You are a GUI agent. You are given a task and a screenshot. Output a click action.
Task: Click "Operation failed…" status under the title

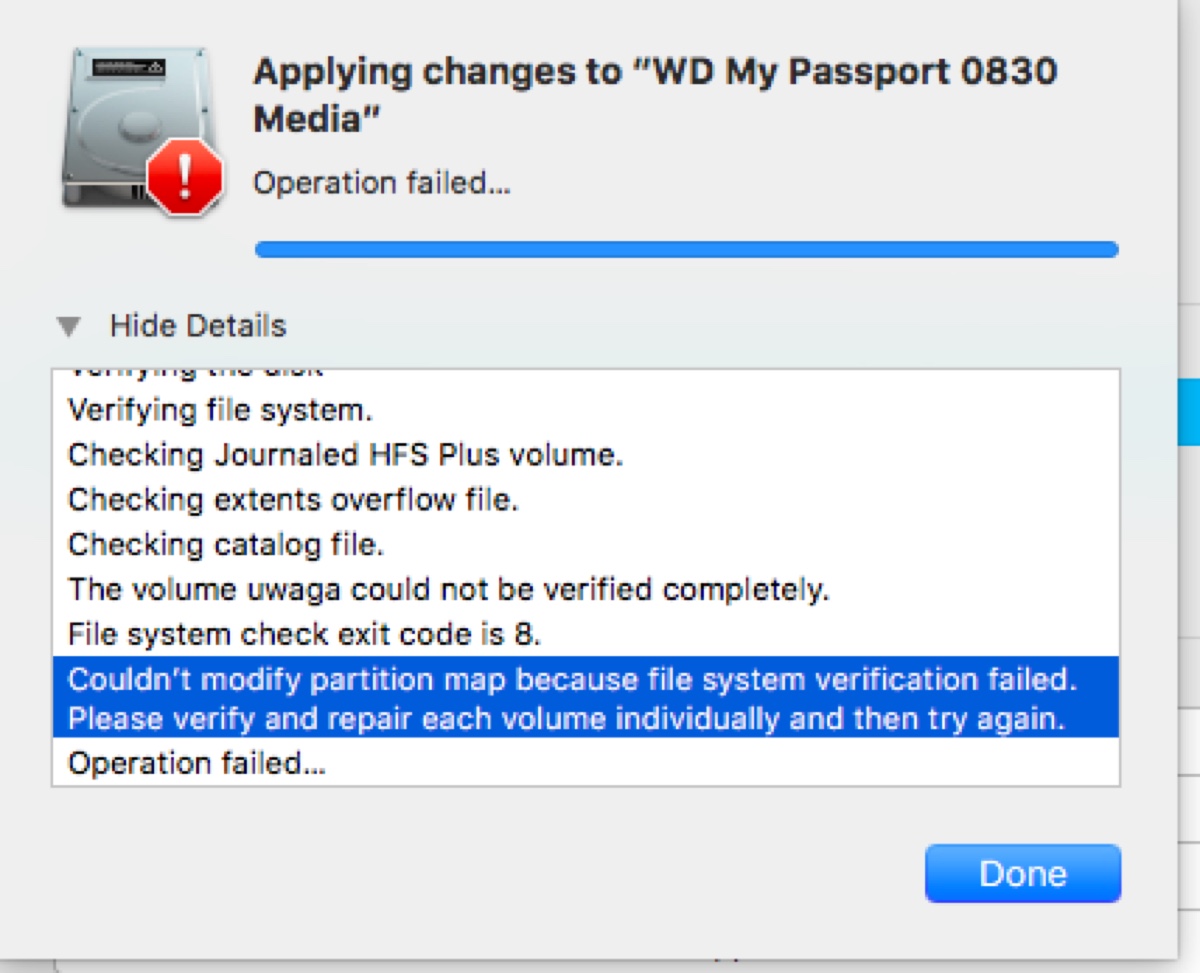381,184
